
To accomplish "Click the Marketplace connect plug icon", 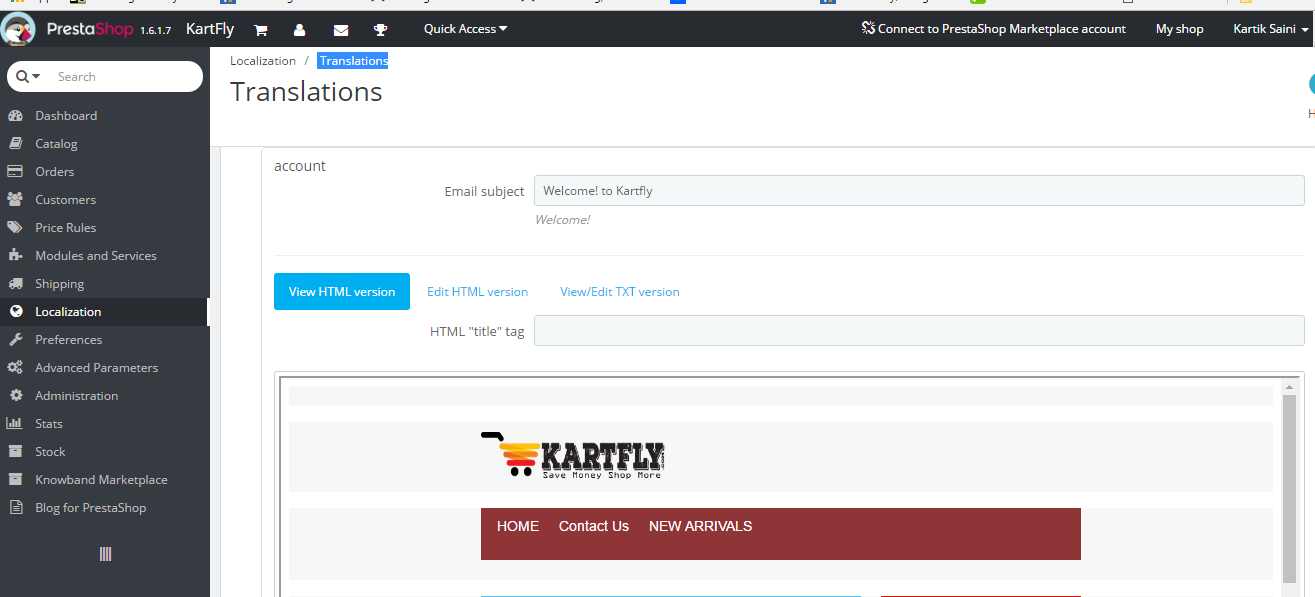I will click(868, 29).
